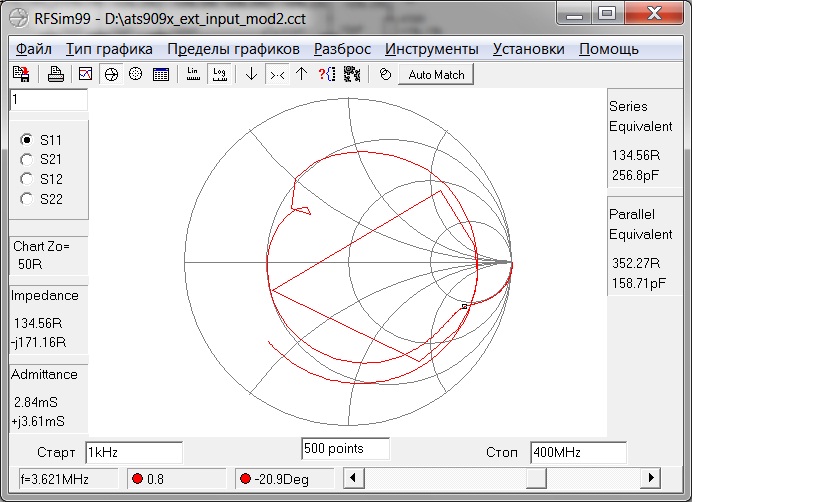Click the >-< converge arrows toolbar icon
816x502 pixels.
click(277, 74)
